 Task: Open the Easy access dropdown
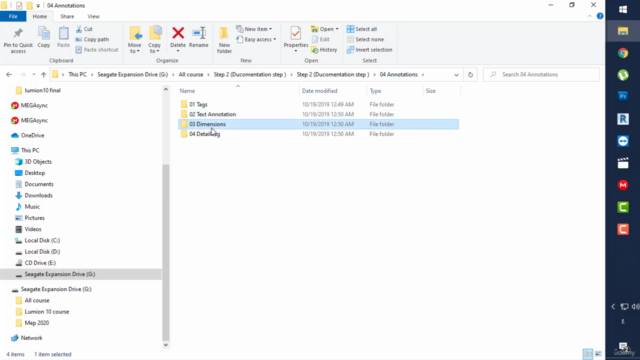(256, 40)
